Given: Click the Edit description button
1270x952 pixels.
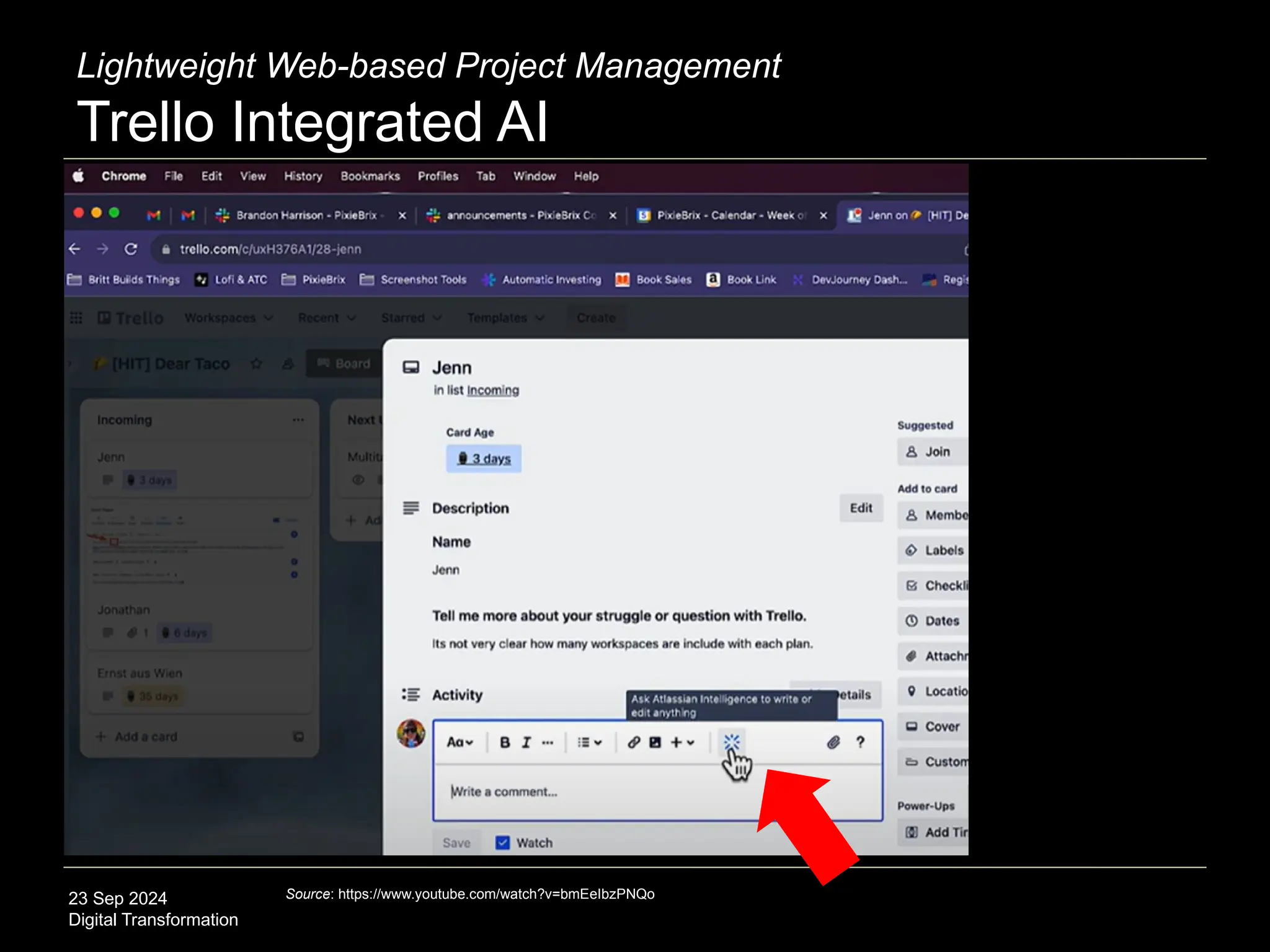Looking at the screenshot, I should click(x=861, y=508).
